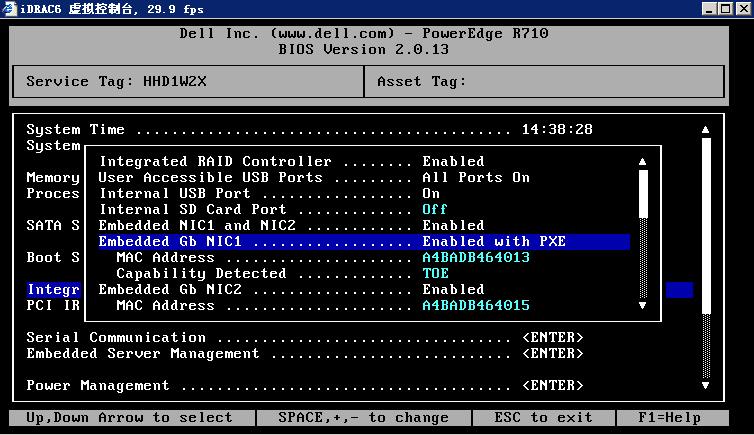The width and height of the screenshot is (754, 435).
Task: Click the Asset Tag field
Action: [544, 81]
